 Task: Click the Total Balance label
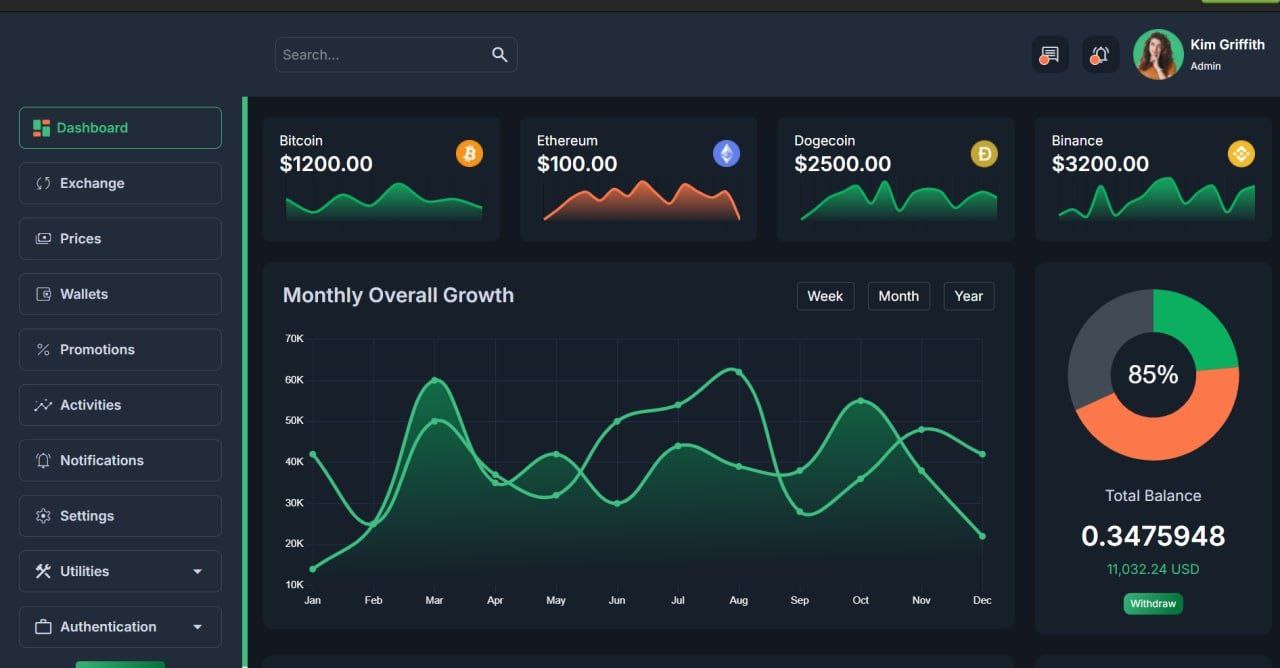coord(1153,496)
